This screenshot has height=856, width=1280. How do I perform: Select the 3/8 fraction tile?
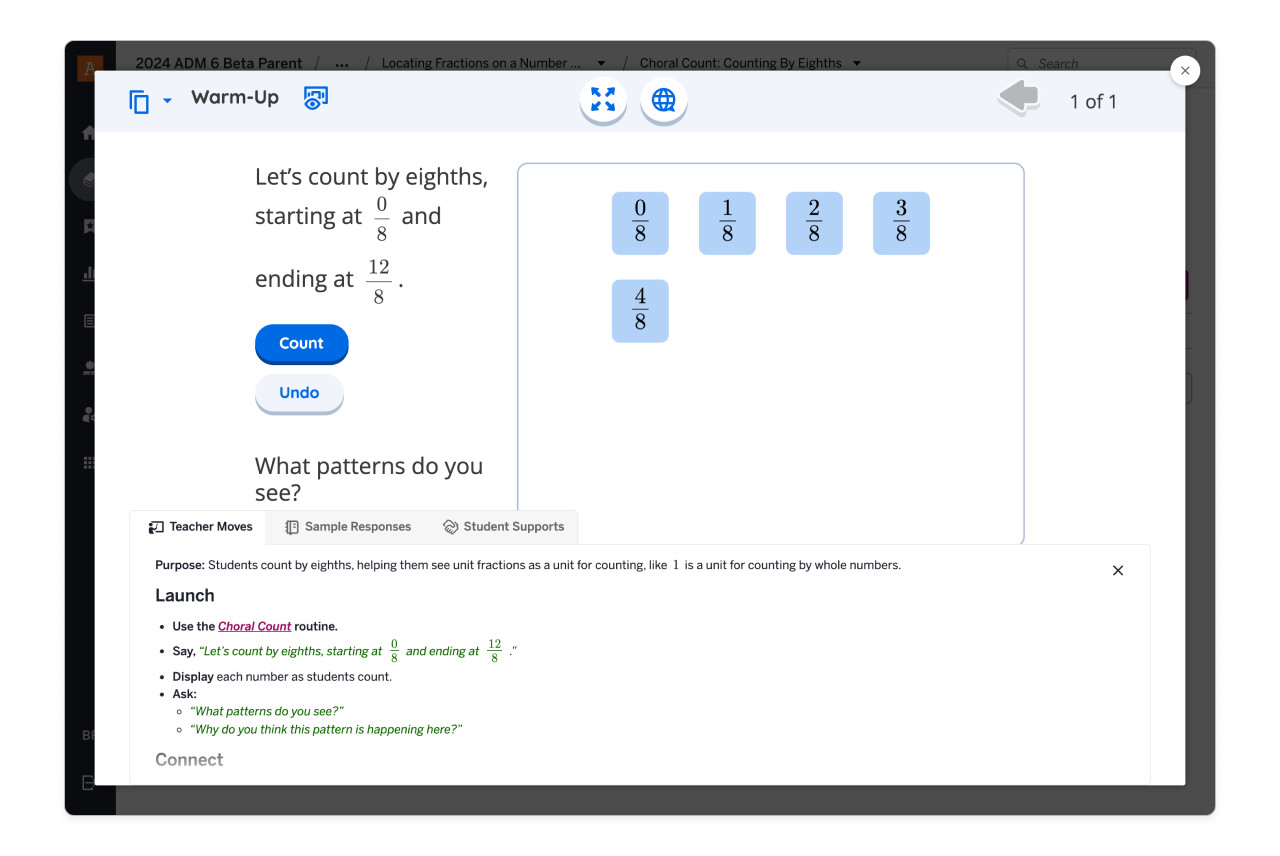(x=901, y=223)
